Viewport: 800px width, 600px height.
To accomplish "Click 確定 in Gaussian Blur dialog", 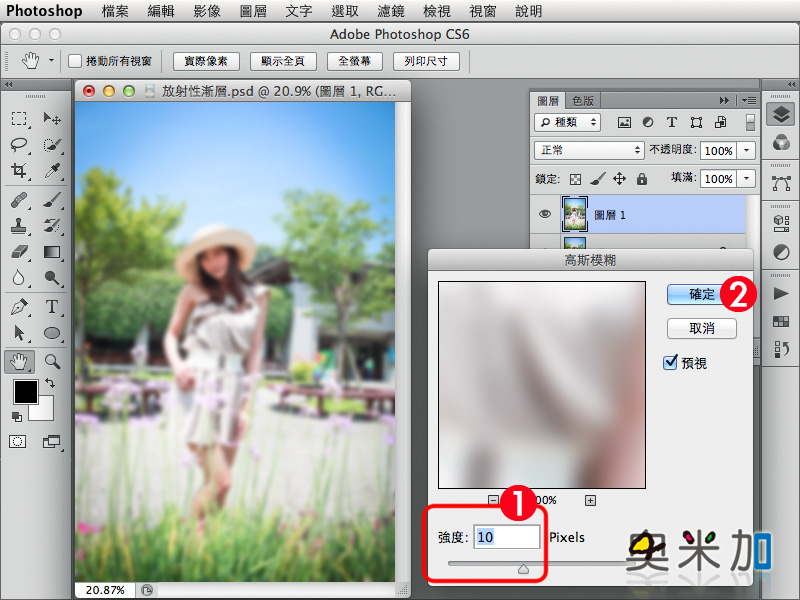I will point(702,294).
